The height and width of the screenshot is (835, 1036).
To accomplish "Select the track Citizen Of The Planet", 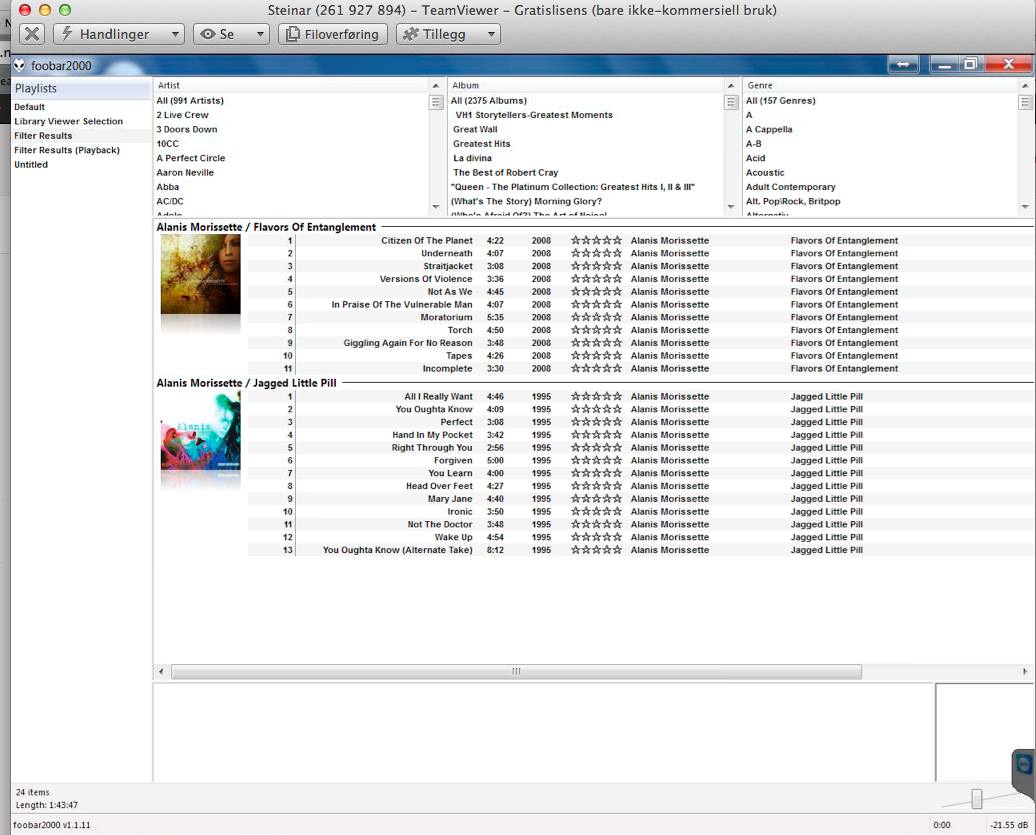I will (427, 241).
